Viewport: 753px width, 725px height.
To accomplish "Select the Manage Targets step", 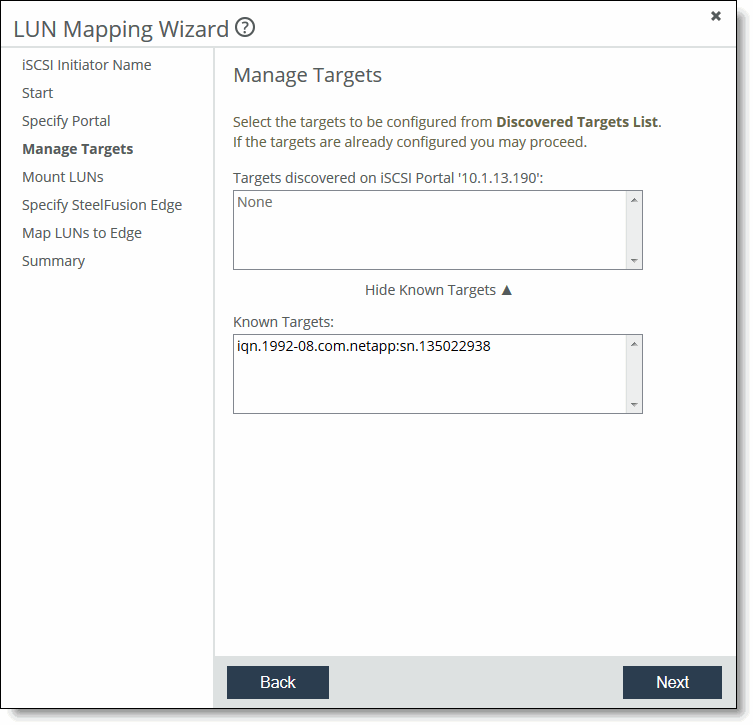I will tap(77, 149).
